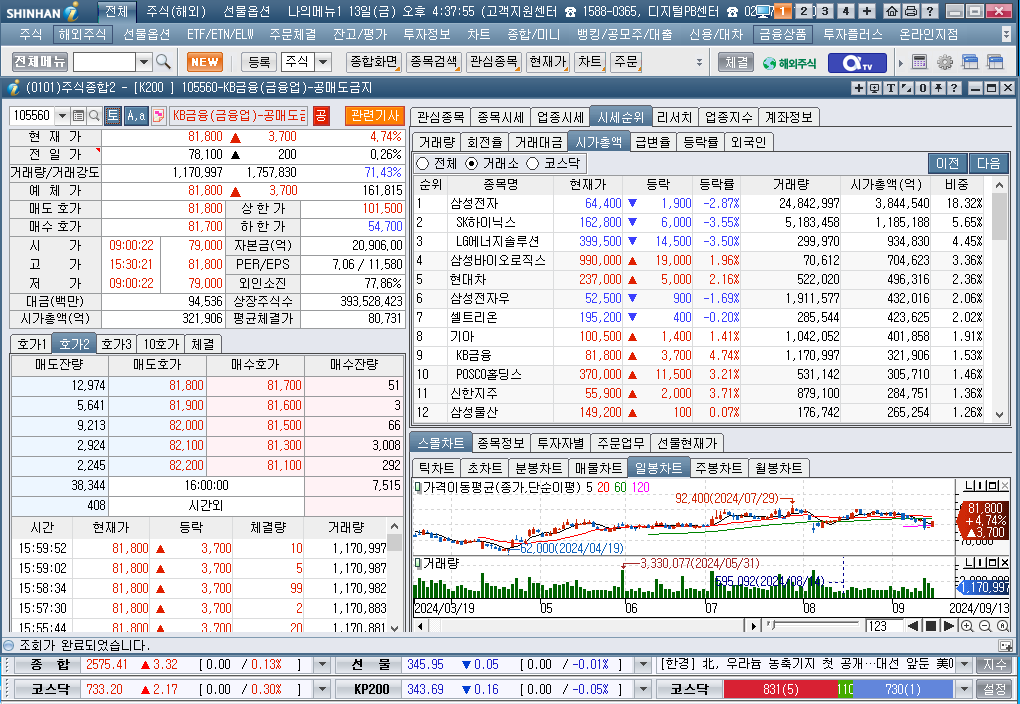1020x704 pixels.
Task: Switch to the 거래대금 ranking tab
Action: click(x=539, y=142)
